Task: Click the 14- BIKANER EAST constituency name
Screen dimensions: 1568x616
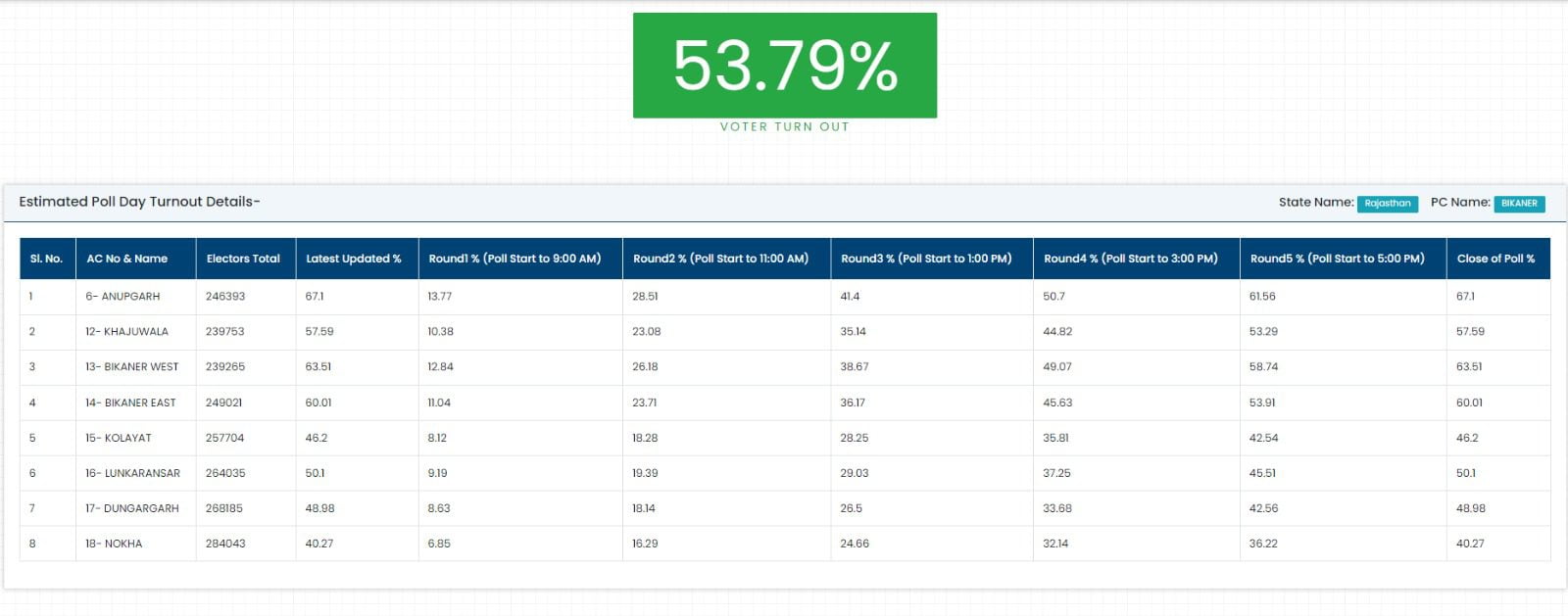Action: (x=130, y=403)
